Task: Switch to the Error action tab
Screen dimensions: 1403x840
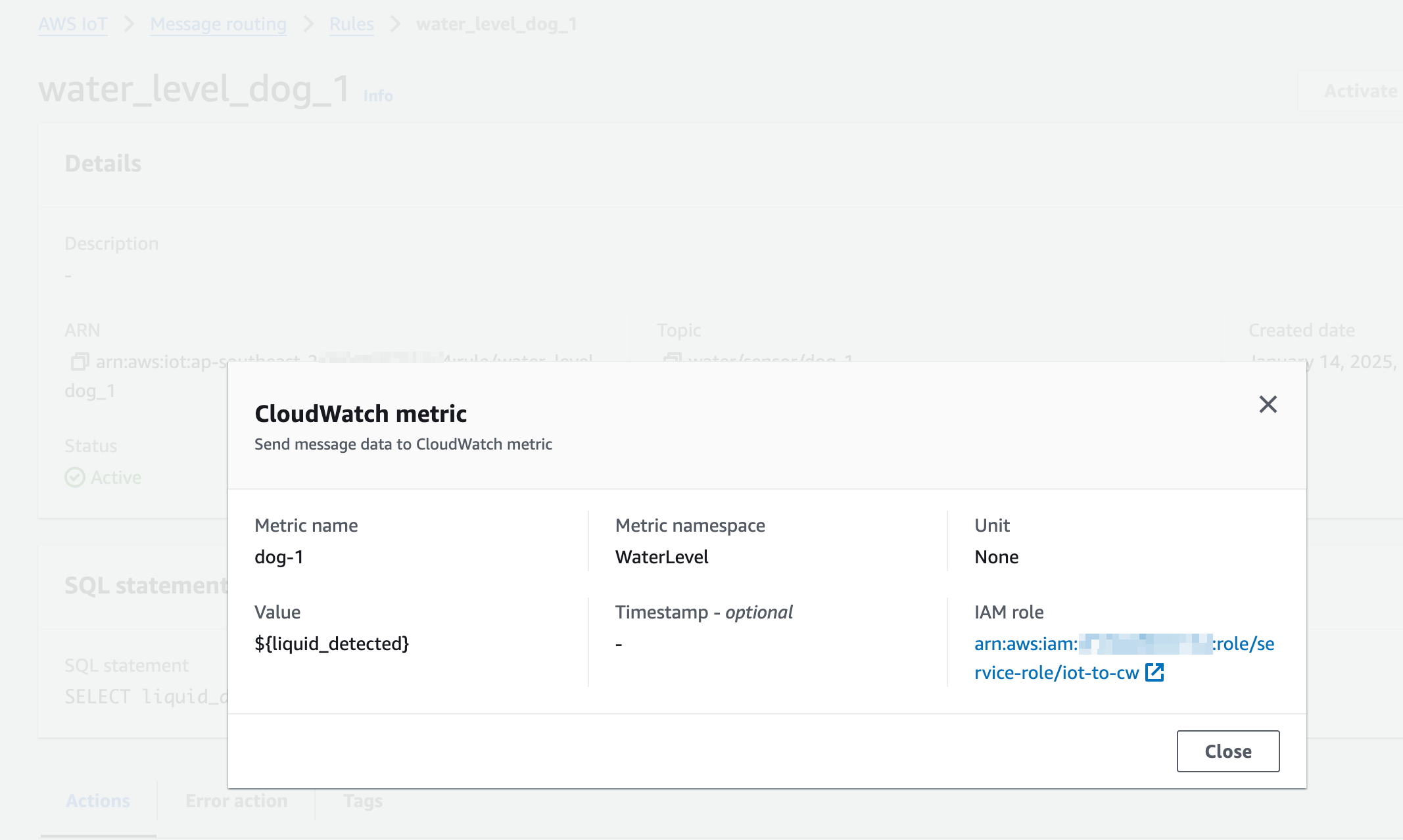Action: pyautogui.click(x=236, y=801)
